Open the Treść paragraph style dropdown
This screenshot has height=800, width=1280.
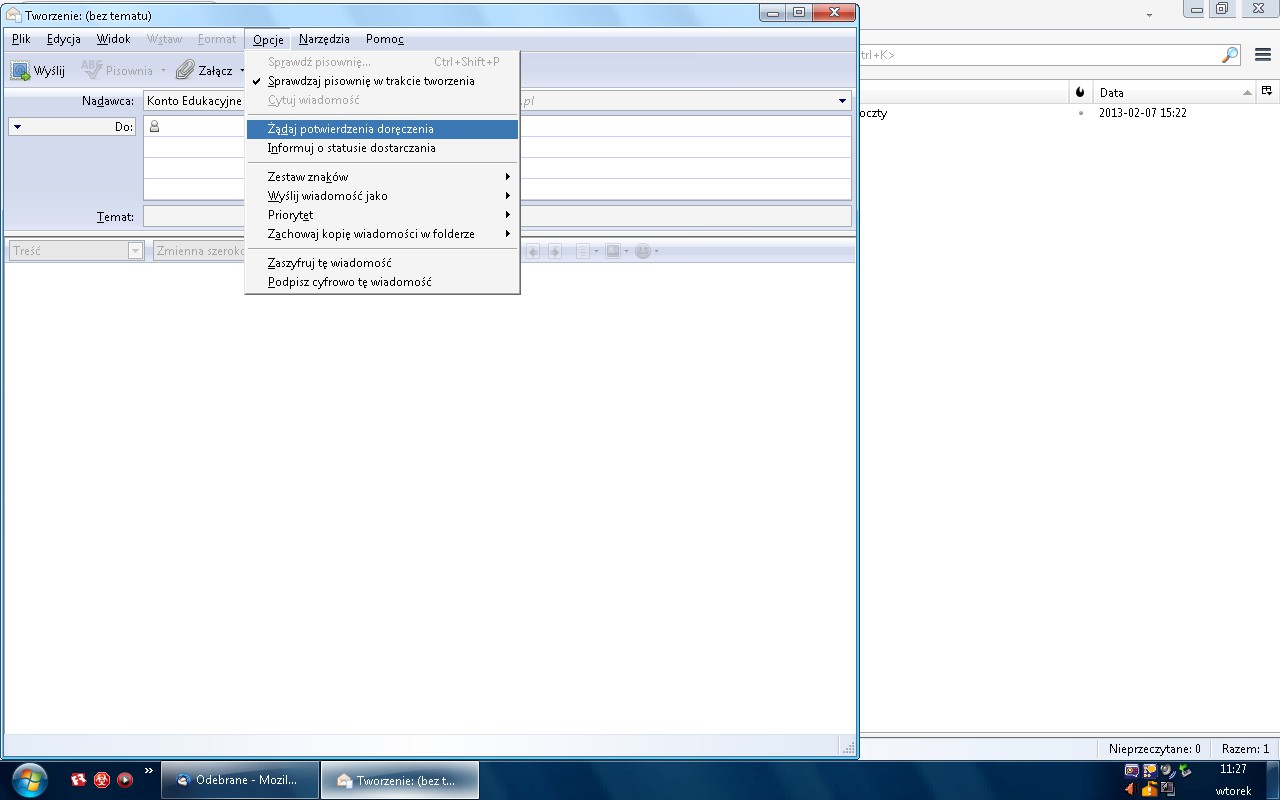(x=77, y=251)
